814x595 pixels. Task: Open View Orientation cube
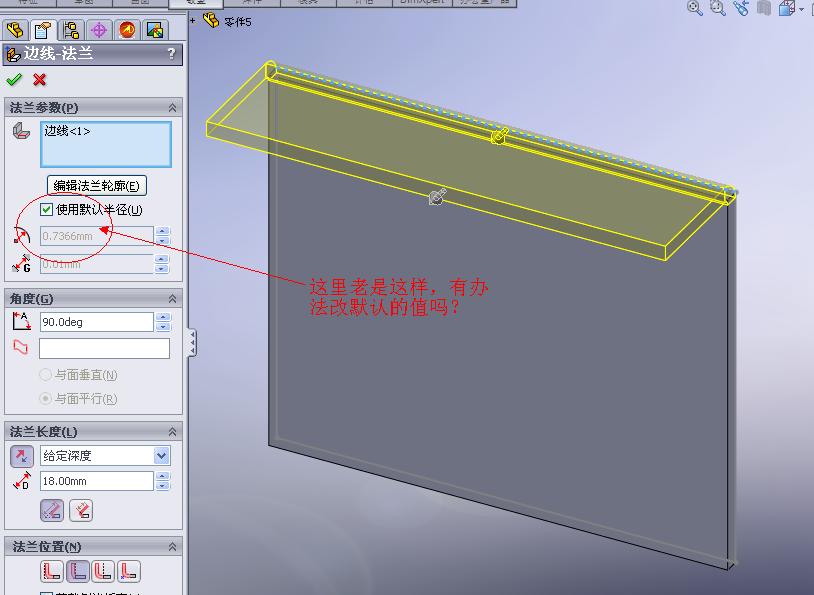[786, 7]
